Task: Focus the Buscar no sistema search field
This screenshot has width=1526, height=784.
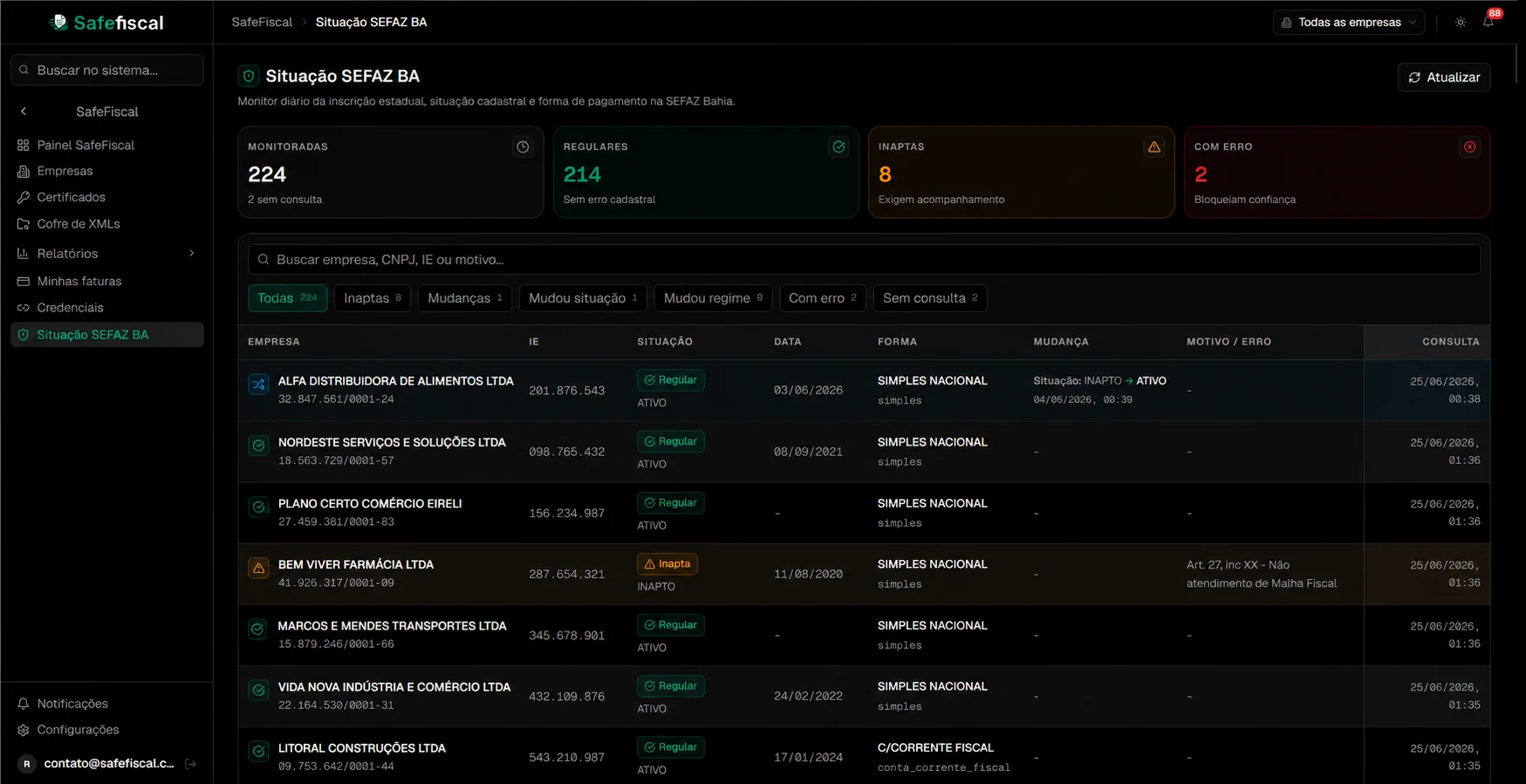Action: (x=106, y=71)
